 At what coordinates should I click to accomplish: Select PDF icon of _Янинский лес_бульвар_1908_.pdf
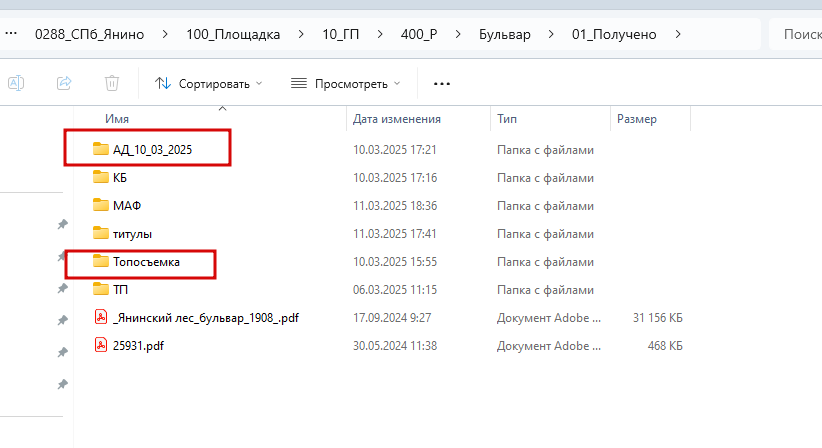101,317
